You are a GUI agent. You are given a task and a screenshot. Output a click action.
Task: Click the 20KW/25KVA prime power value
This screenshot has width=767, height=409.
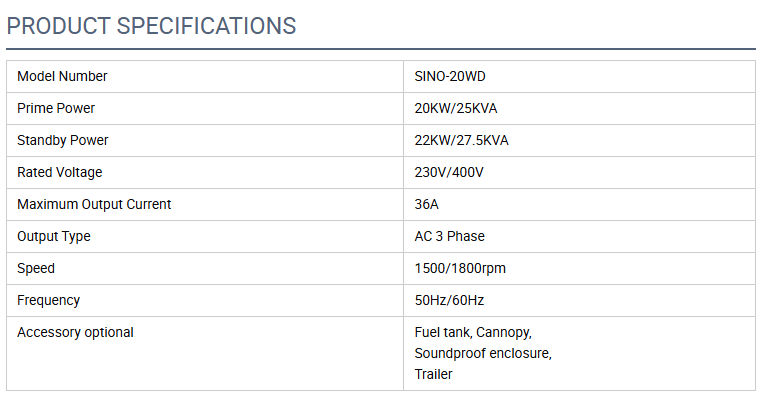tap(455, 108)
